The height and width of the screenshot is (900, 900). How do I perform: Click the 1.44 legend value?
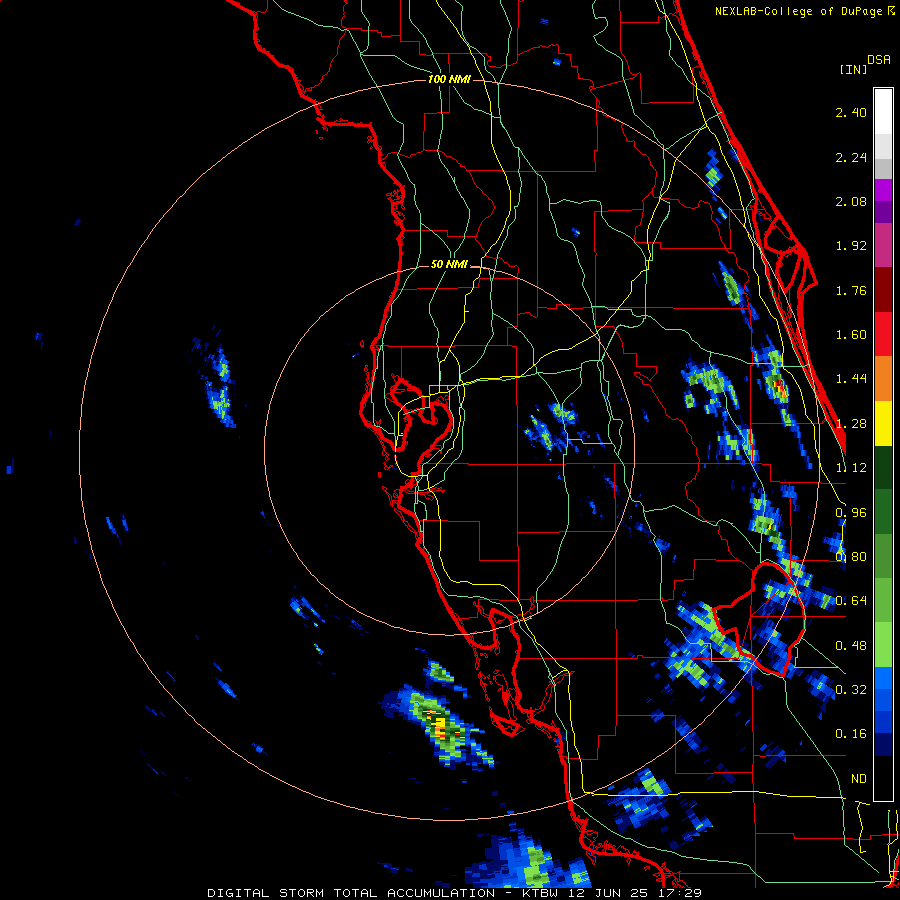(x=851, y=379)
